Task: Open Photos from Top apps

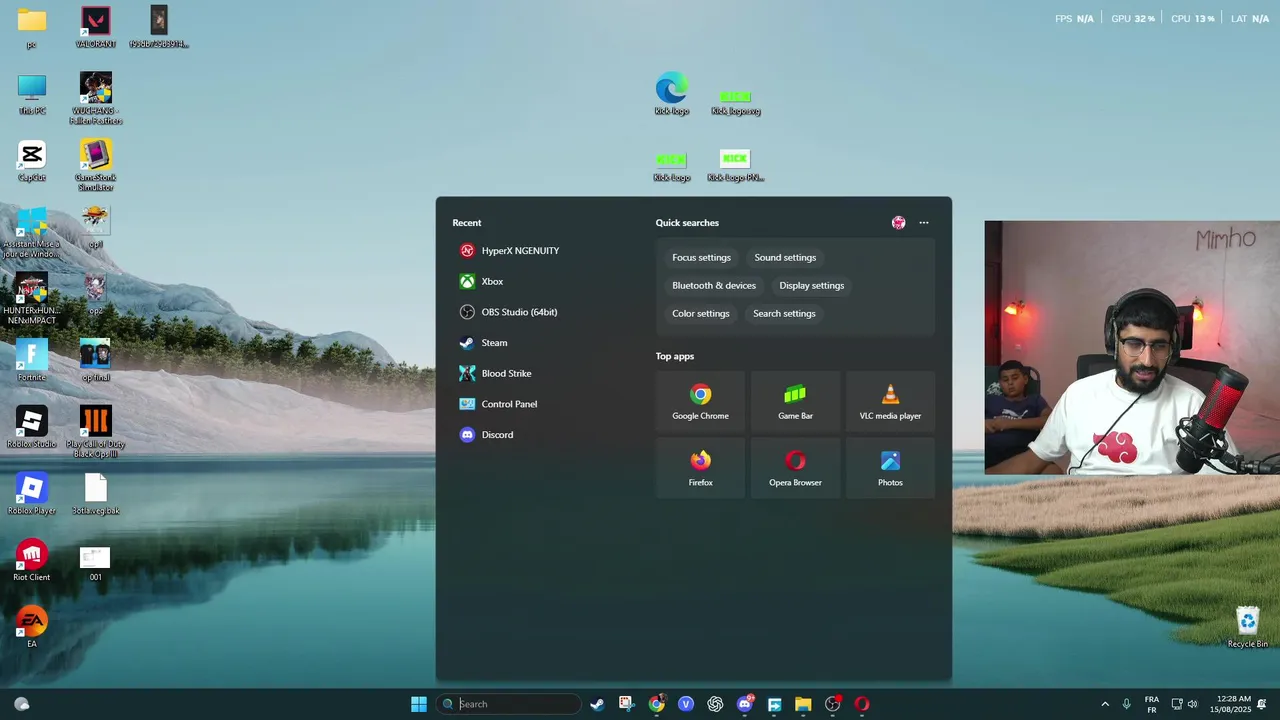Action: point(890,469)
